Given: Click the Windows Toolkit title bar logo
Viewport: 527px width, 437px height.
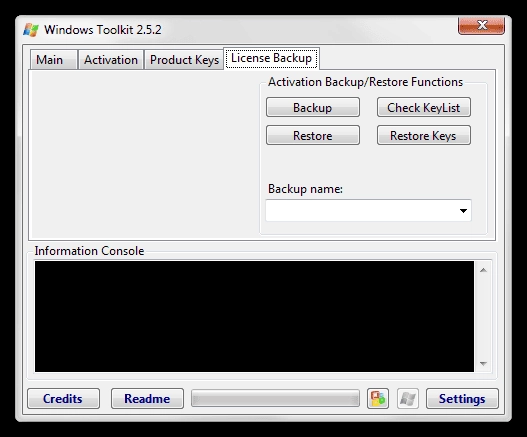Looking at the screenshot, I should pyautogui.click(x=31, y=30).
